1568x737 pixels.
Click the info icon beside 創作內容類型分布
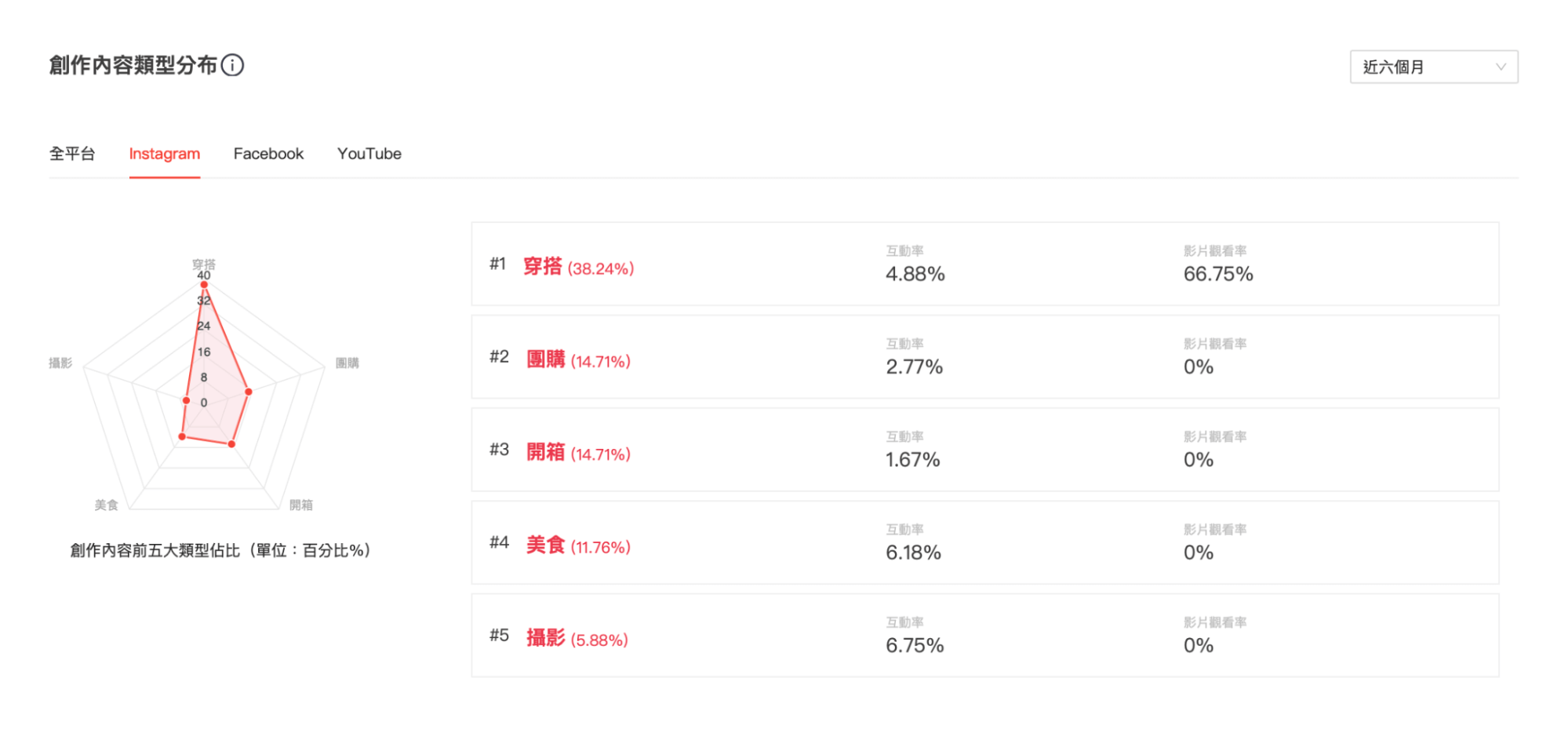click(x=232, y=65)
